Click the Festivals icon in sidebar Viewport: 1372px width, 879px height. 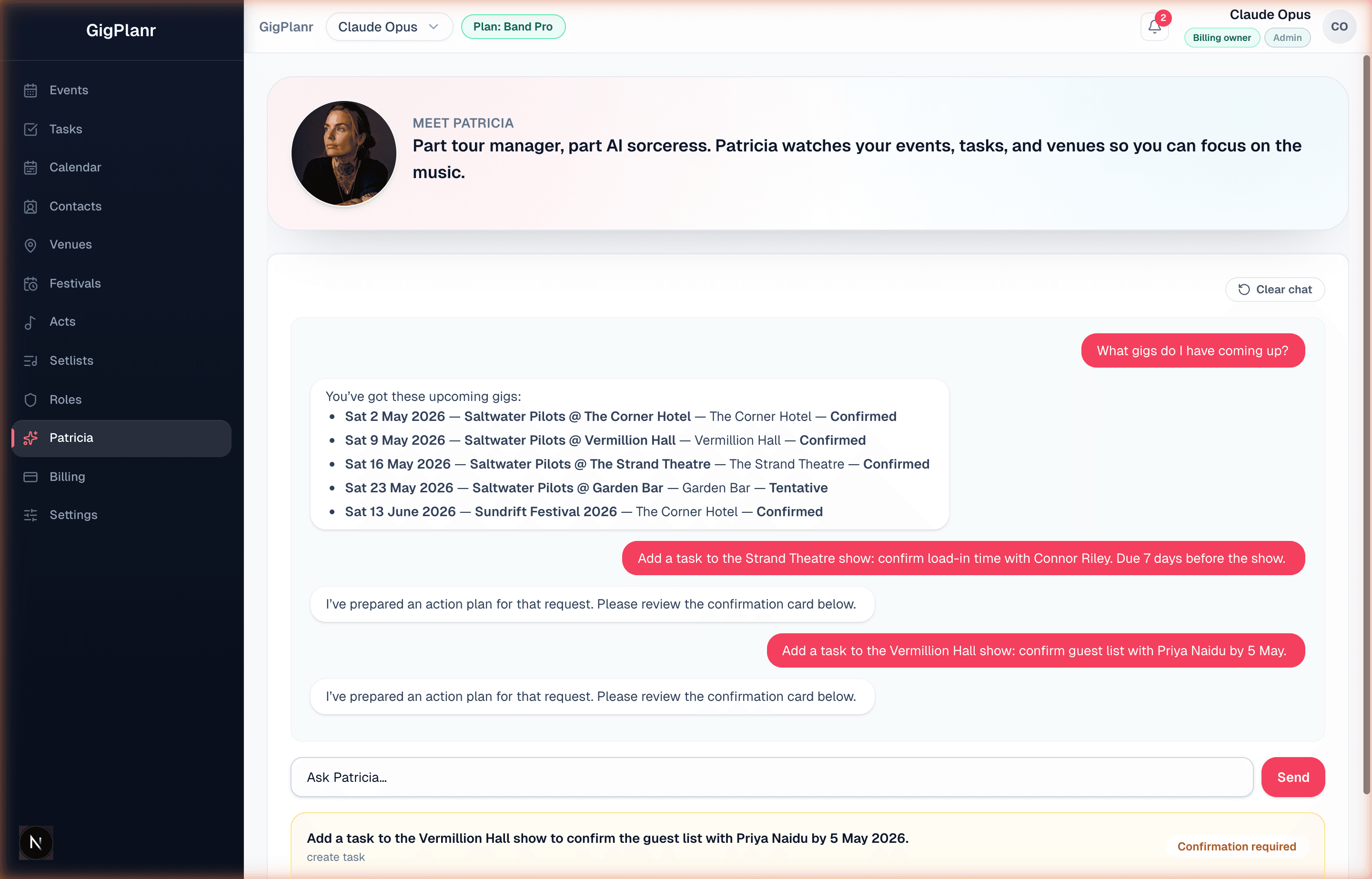point(31,284)
